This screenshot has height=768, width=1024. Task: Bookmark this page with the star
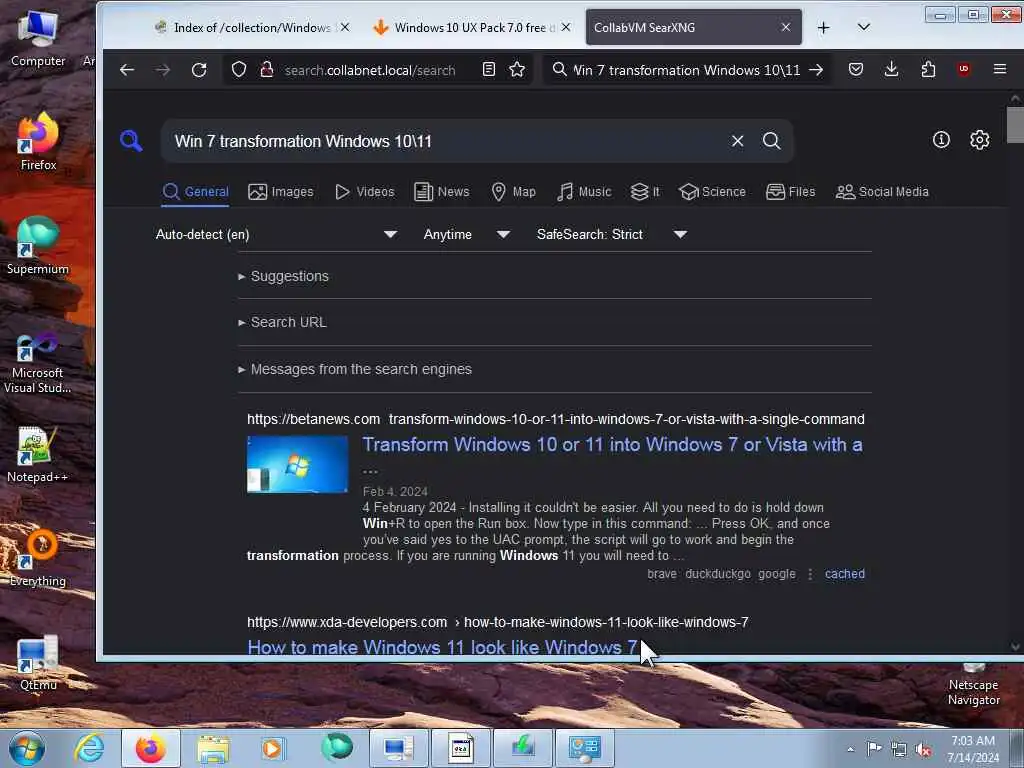(x=517, y=69)
